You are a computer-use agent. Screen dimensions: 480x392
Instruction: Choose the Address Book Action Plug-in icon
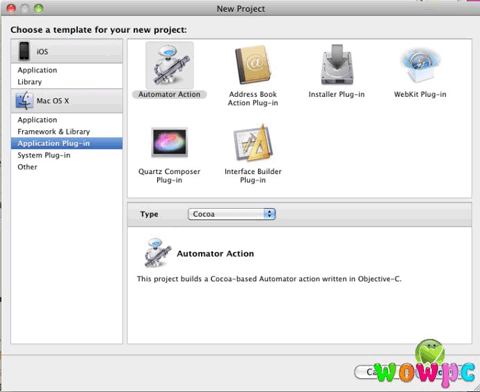pyautogui.click(x=253, y=64)
